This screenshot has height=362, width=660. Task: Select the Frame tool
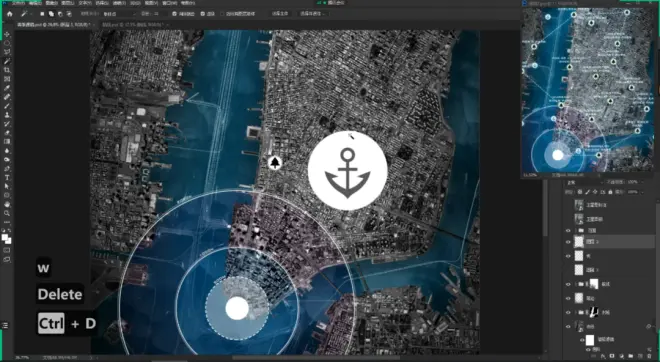7,79
